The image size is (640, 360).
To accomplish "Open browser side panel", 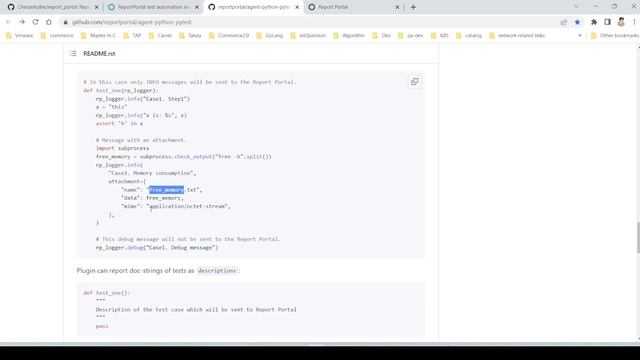I will pos(607,22).
